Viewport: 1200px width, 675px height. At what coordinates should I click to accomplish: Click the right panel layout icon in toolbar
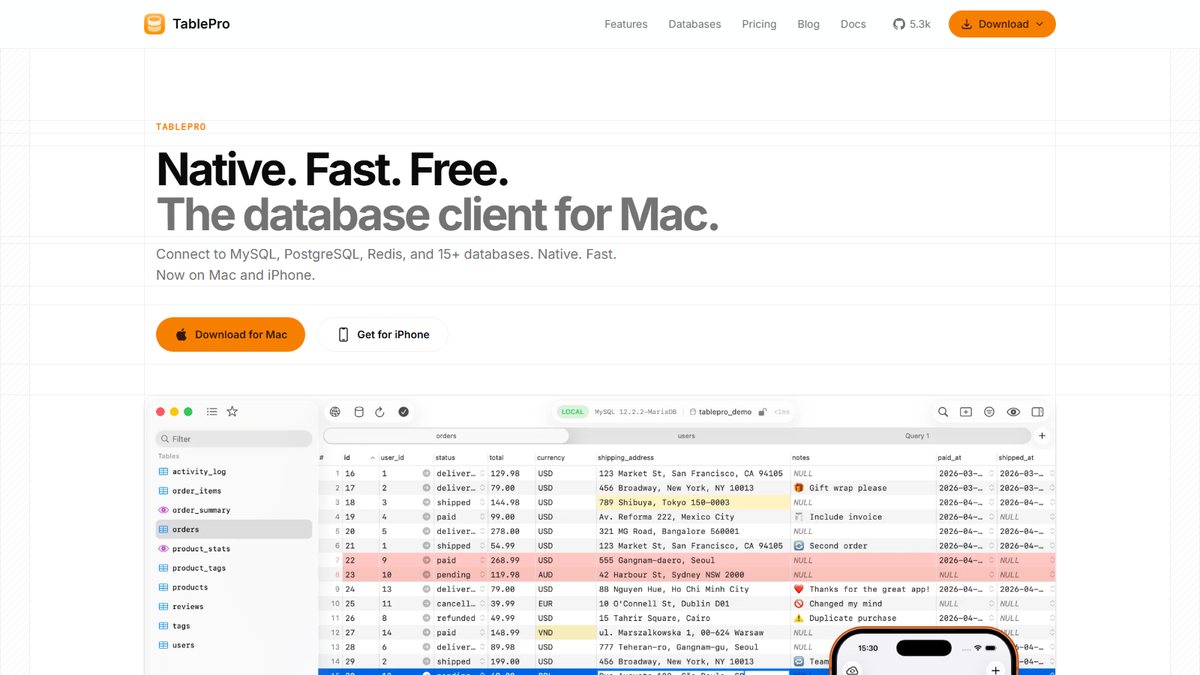[1037, 411]
